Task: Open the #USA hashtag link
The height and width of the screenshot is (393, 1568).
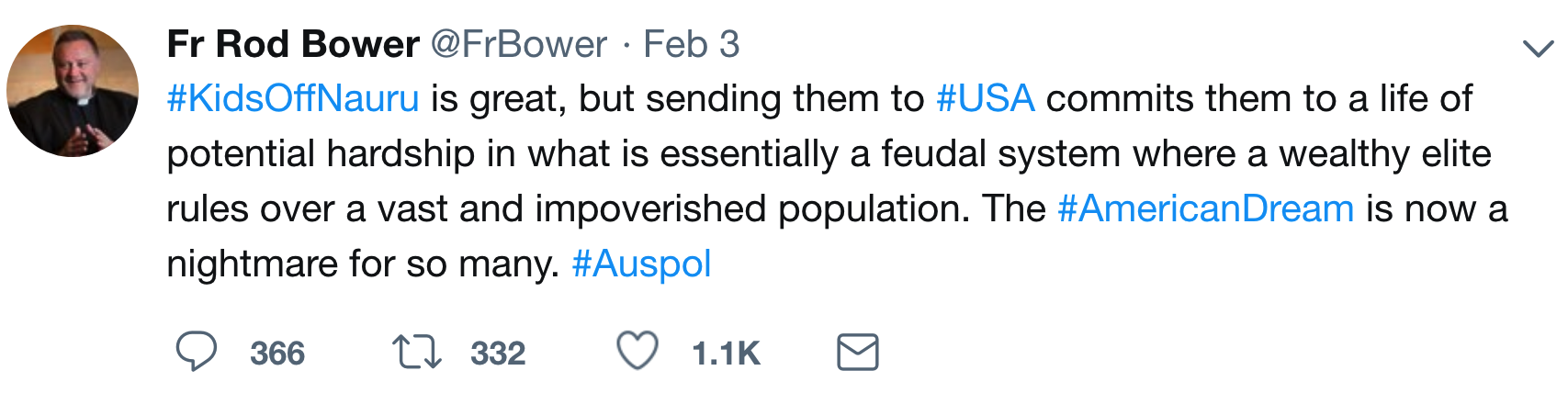Action: 986,99
